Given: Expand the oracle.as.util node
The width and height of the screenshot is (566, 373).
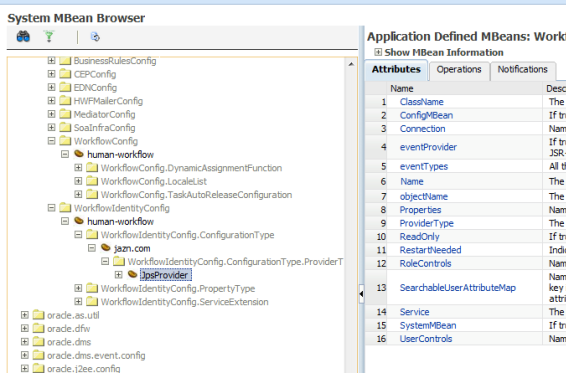Looking at the screenshot, I should 25,315.
